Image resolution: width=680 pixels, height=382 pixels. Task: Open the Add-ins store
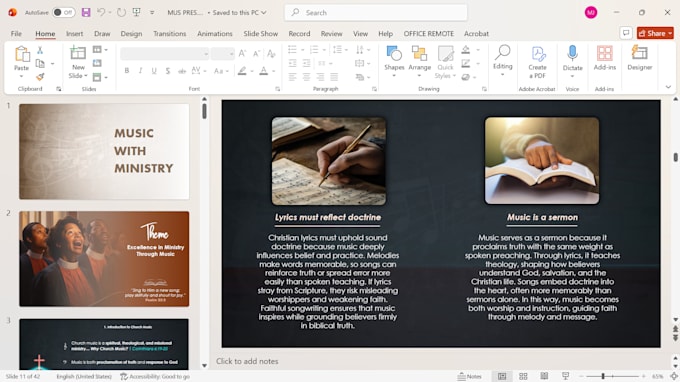tap(605, 58)
